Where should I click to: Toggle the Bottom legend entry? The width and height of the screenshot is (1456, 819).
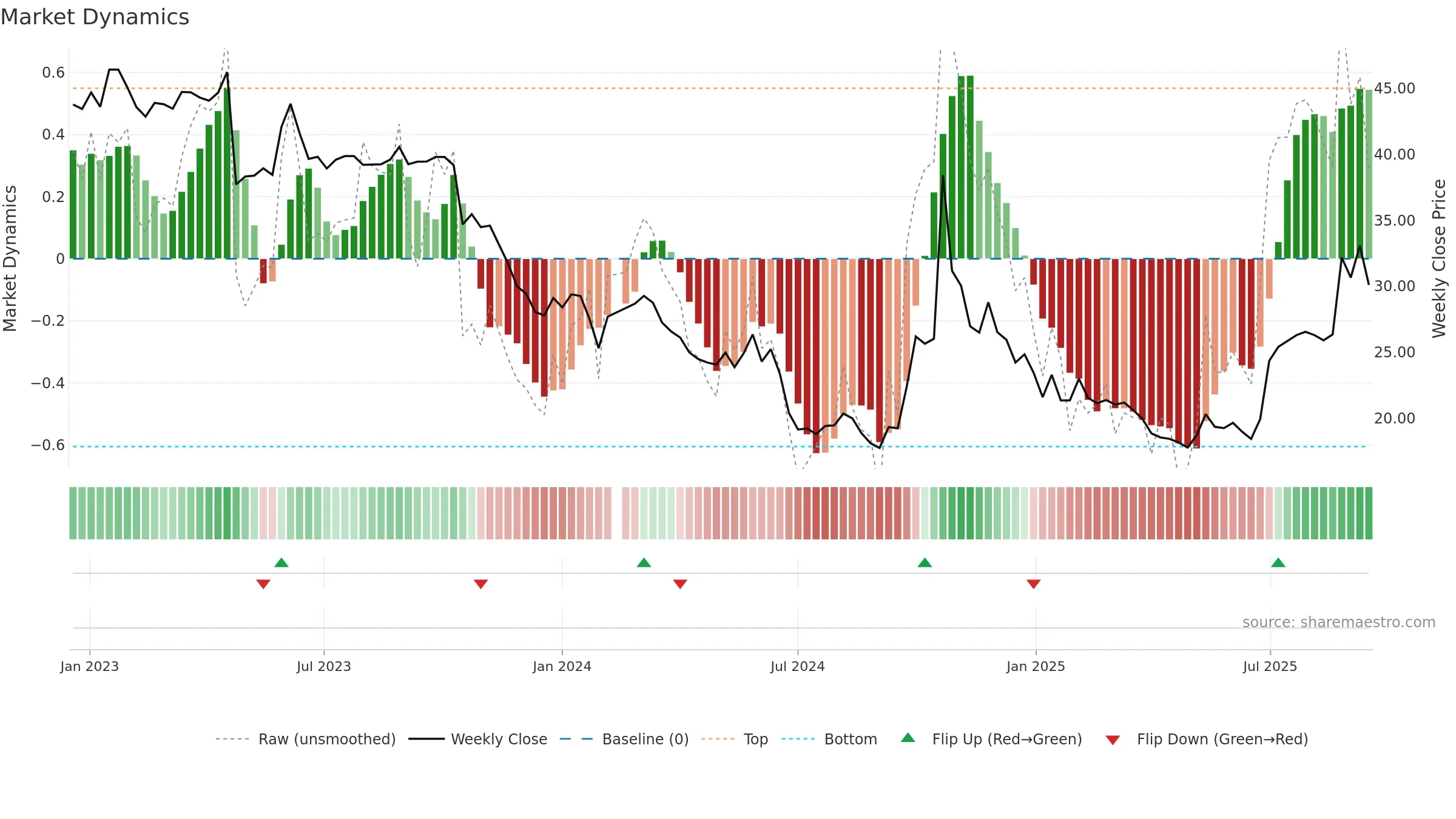click(829, 739)
